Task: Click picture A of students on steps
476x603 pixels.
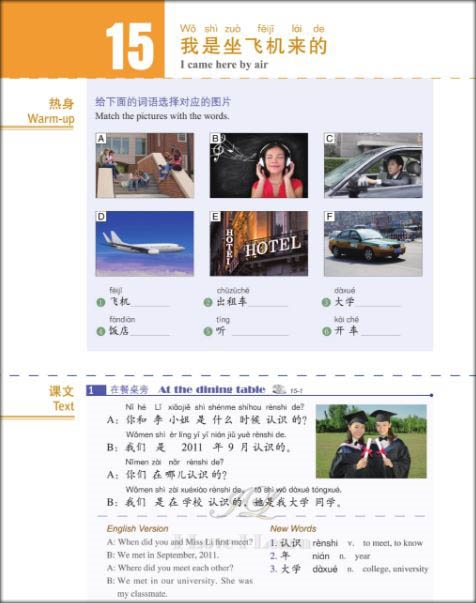Action: click(x=145, y=165)
